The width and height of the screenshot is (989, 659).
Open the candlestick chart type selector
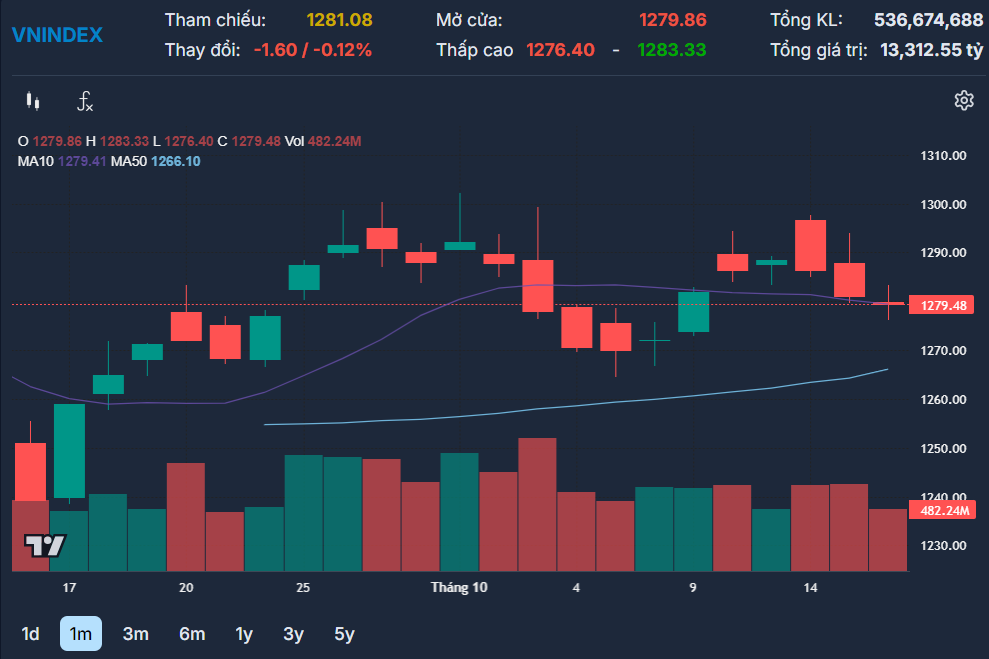[x=33, y=101]
